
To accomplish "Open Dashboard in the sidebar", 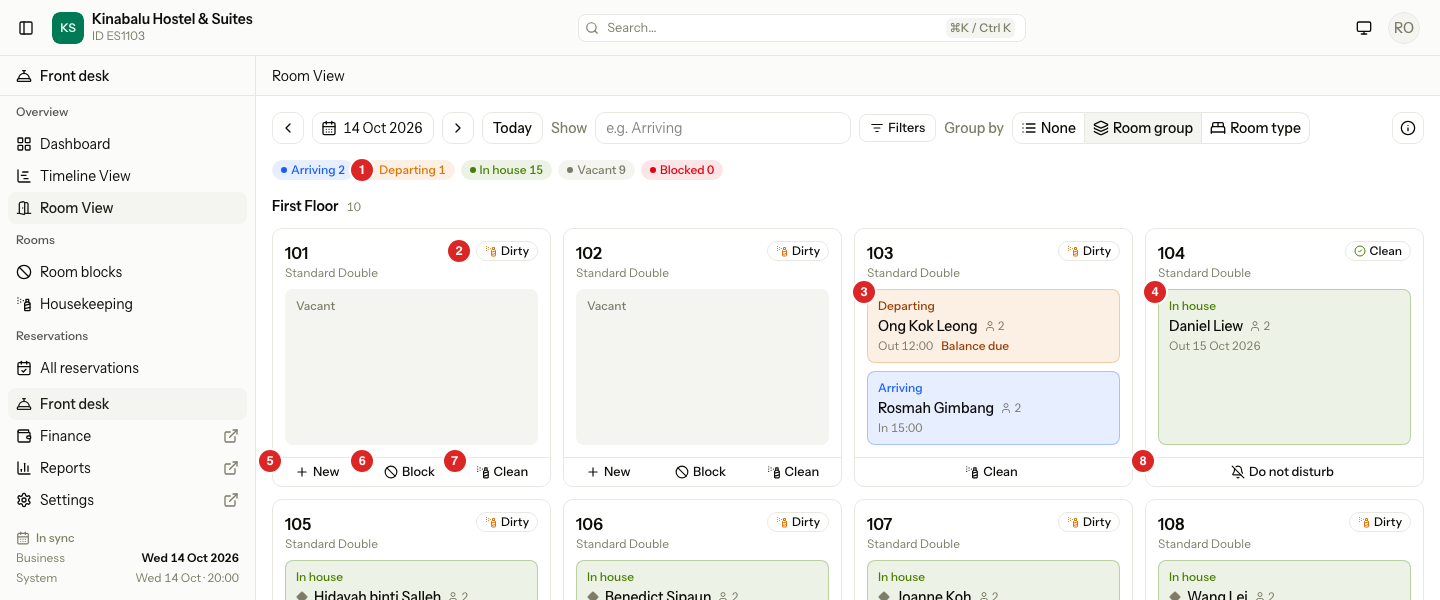I will [x=127, y=144].
